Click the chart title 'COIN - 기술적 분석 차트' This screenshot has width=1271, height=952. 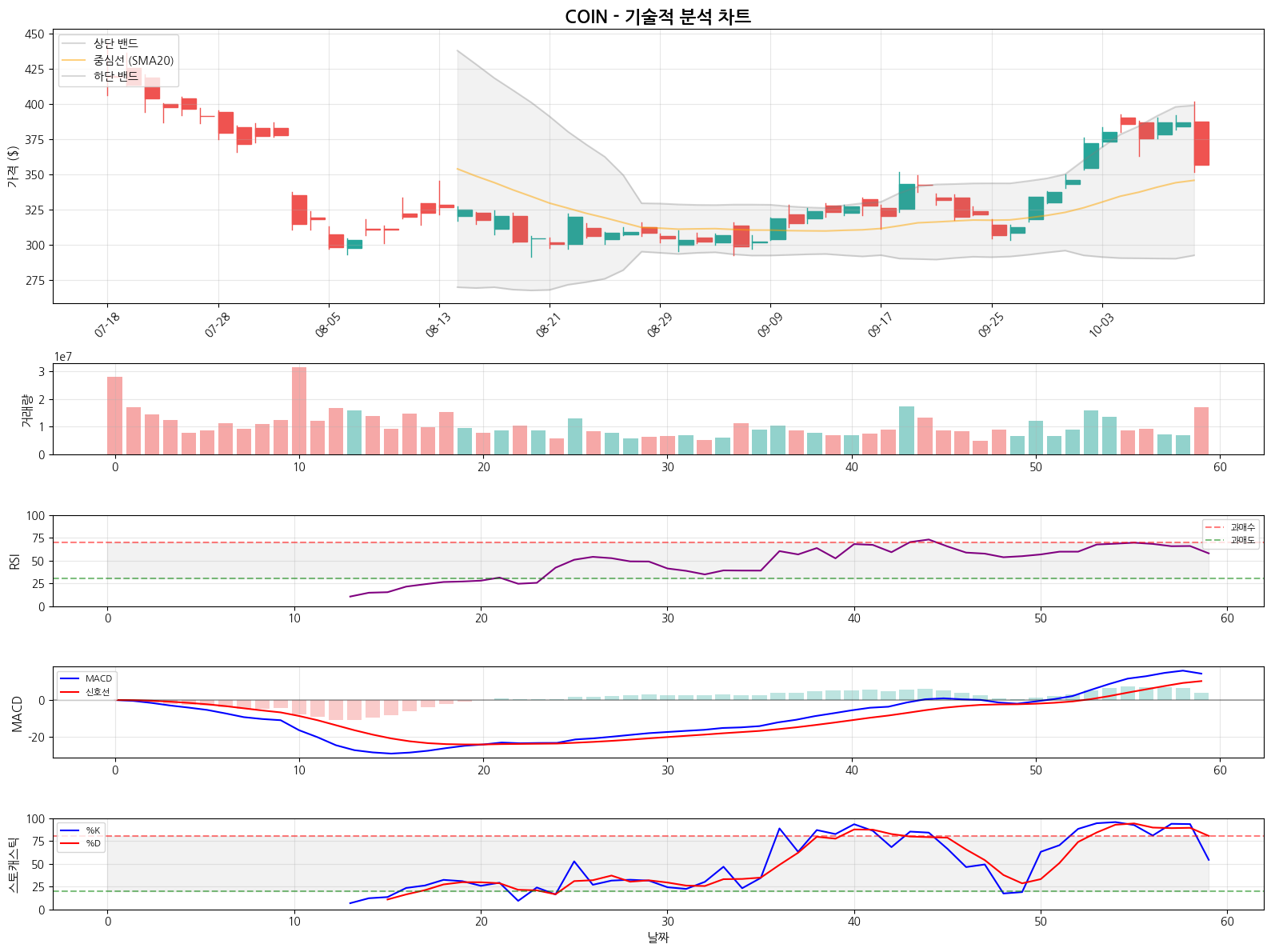(657, 17)
